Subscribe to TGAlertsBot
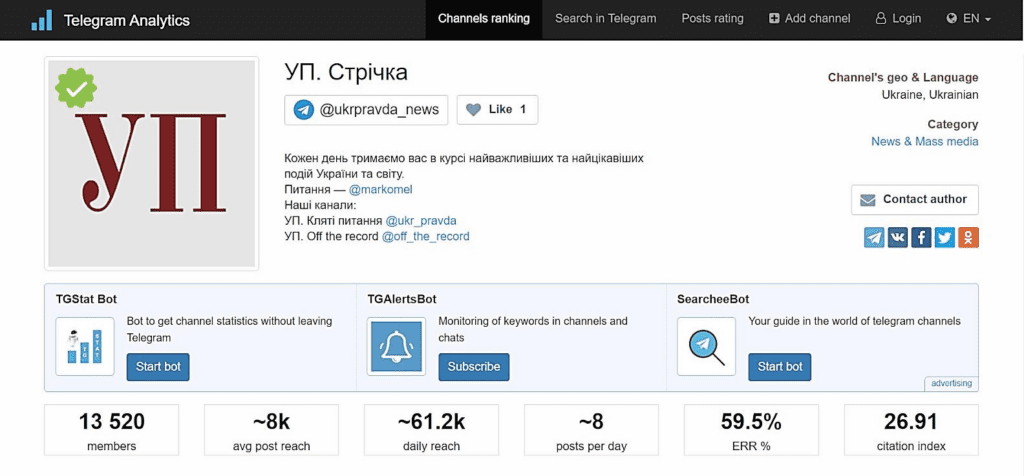This screenshot has height=476, width=1024. click(473, 367)
